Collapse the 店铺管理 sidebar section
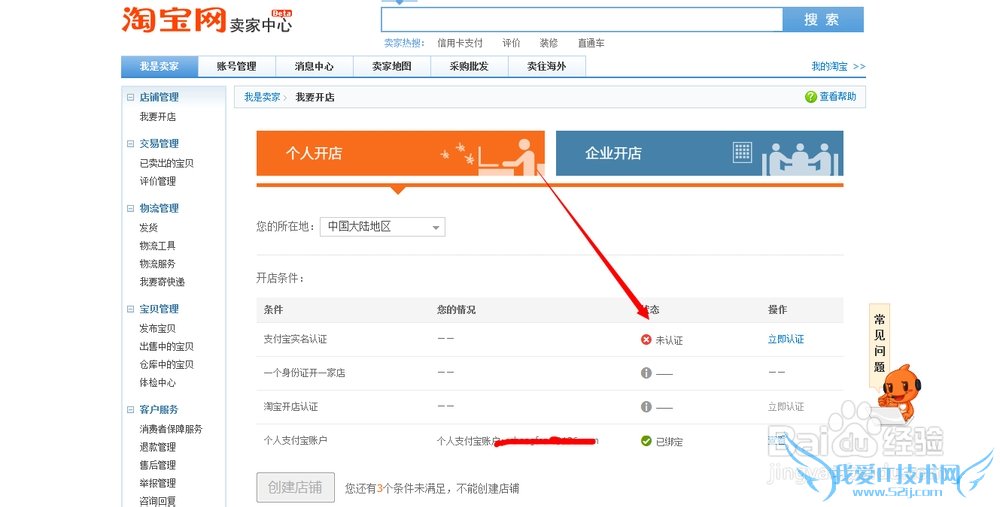Screen dimensions: 1000x507 point(130,98)
